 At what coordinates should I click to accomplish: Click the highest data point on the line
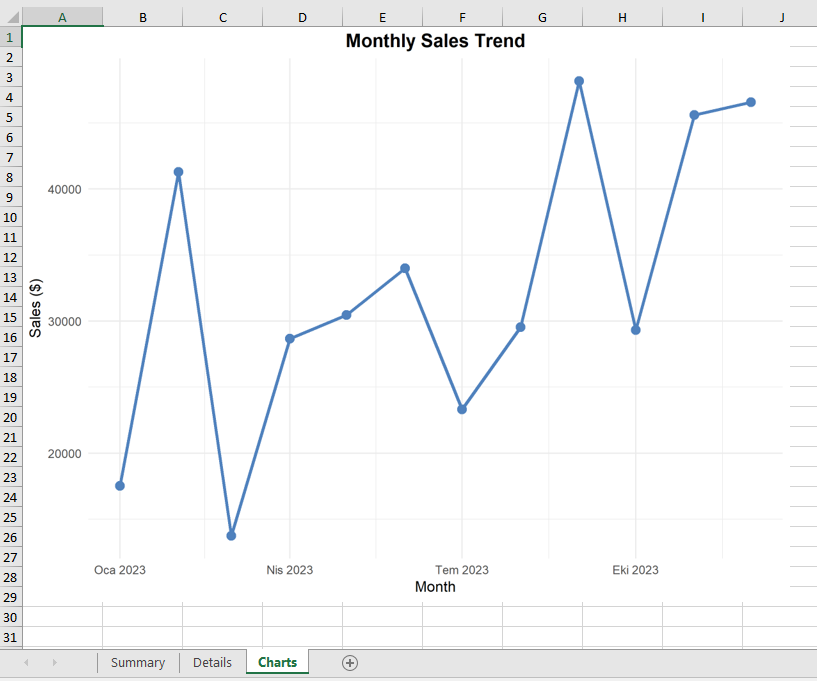(579, 81)
